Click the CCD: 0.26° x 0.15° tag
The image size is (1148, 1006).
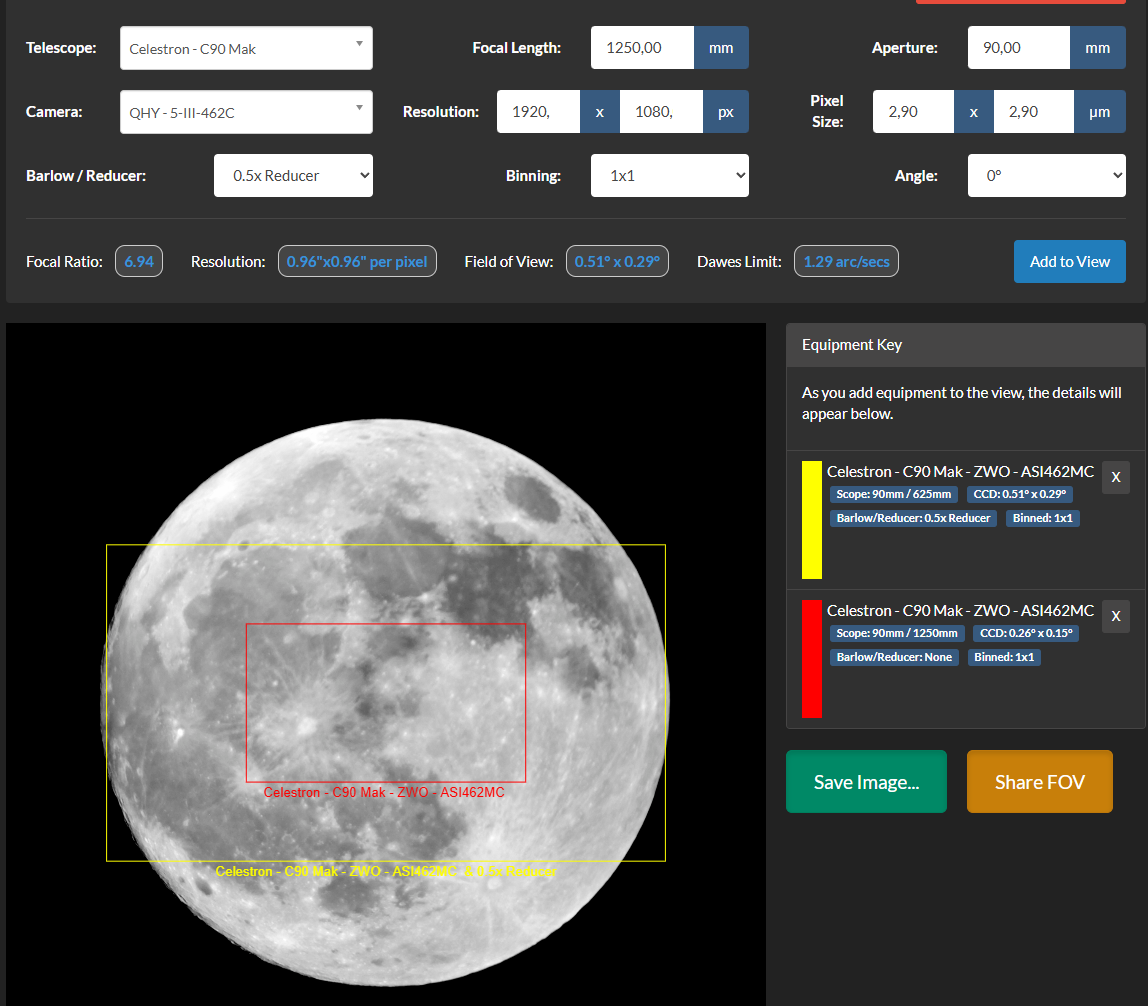1026,633
